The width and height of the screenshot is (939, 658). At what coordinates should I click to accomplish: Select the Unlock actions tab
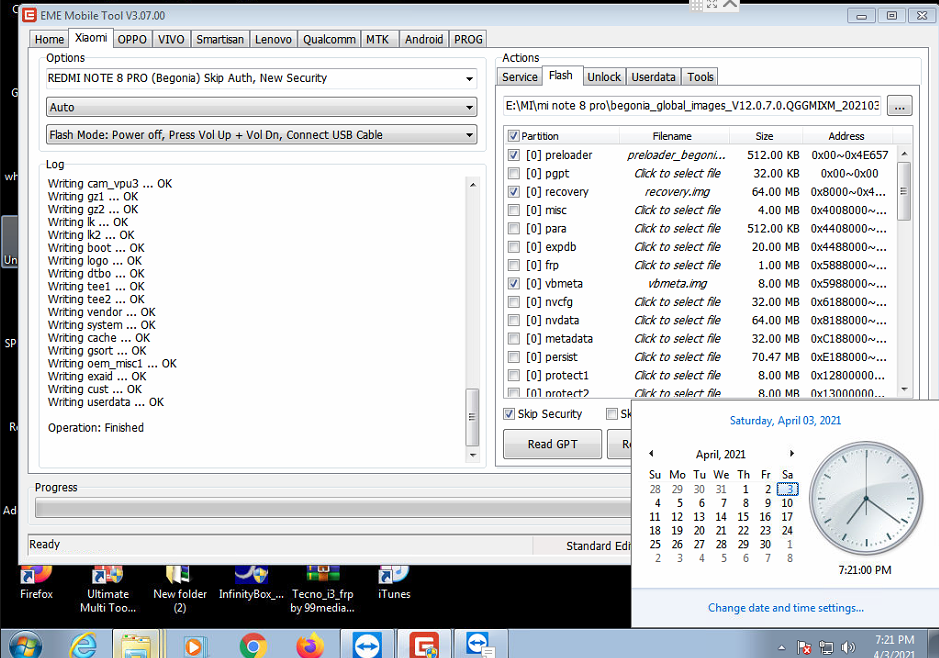(604, 77)
